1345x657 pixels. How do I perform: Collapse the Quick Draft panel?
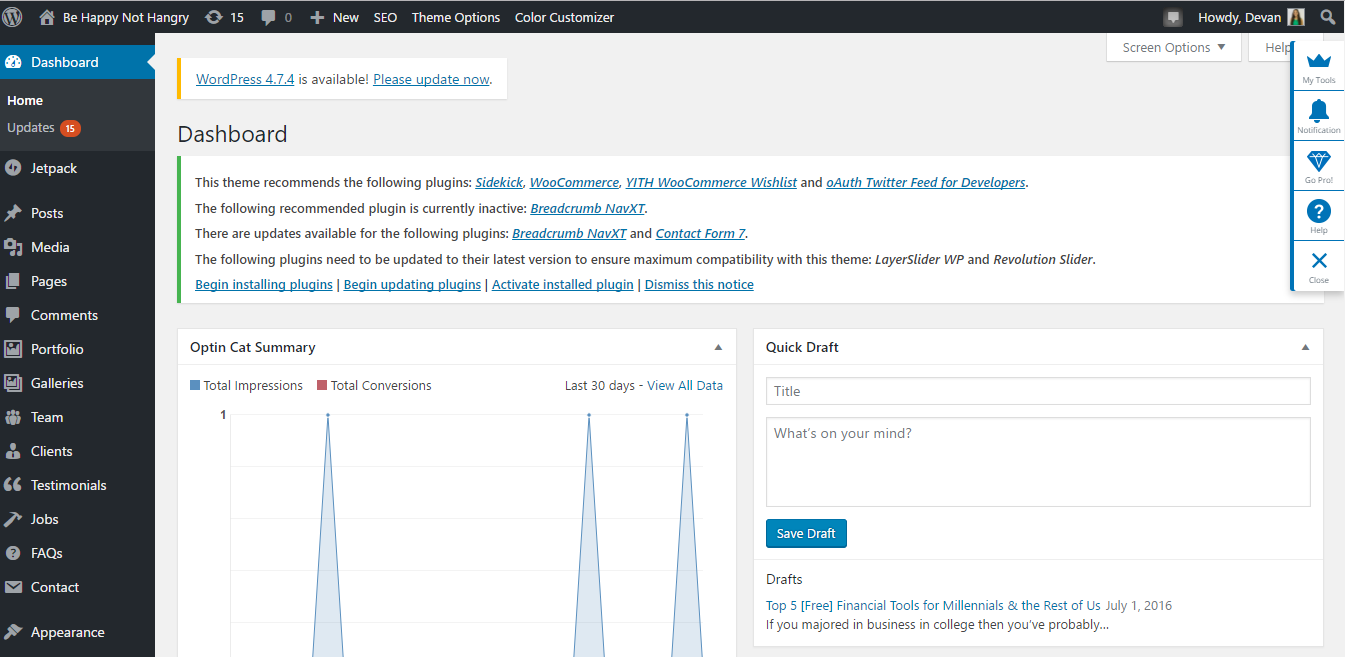click(x=1305, y=347)
